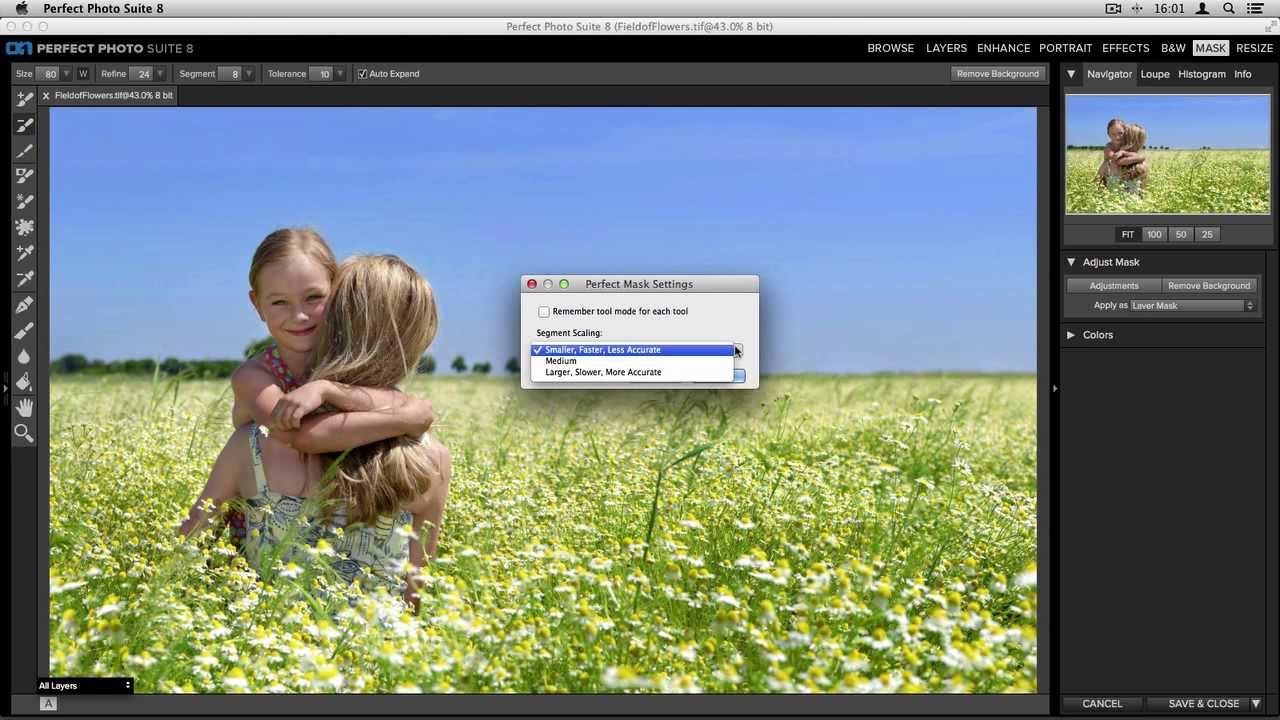Close the FieldofFlowers.tif document tab

(45, 96)
